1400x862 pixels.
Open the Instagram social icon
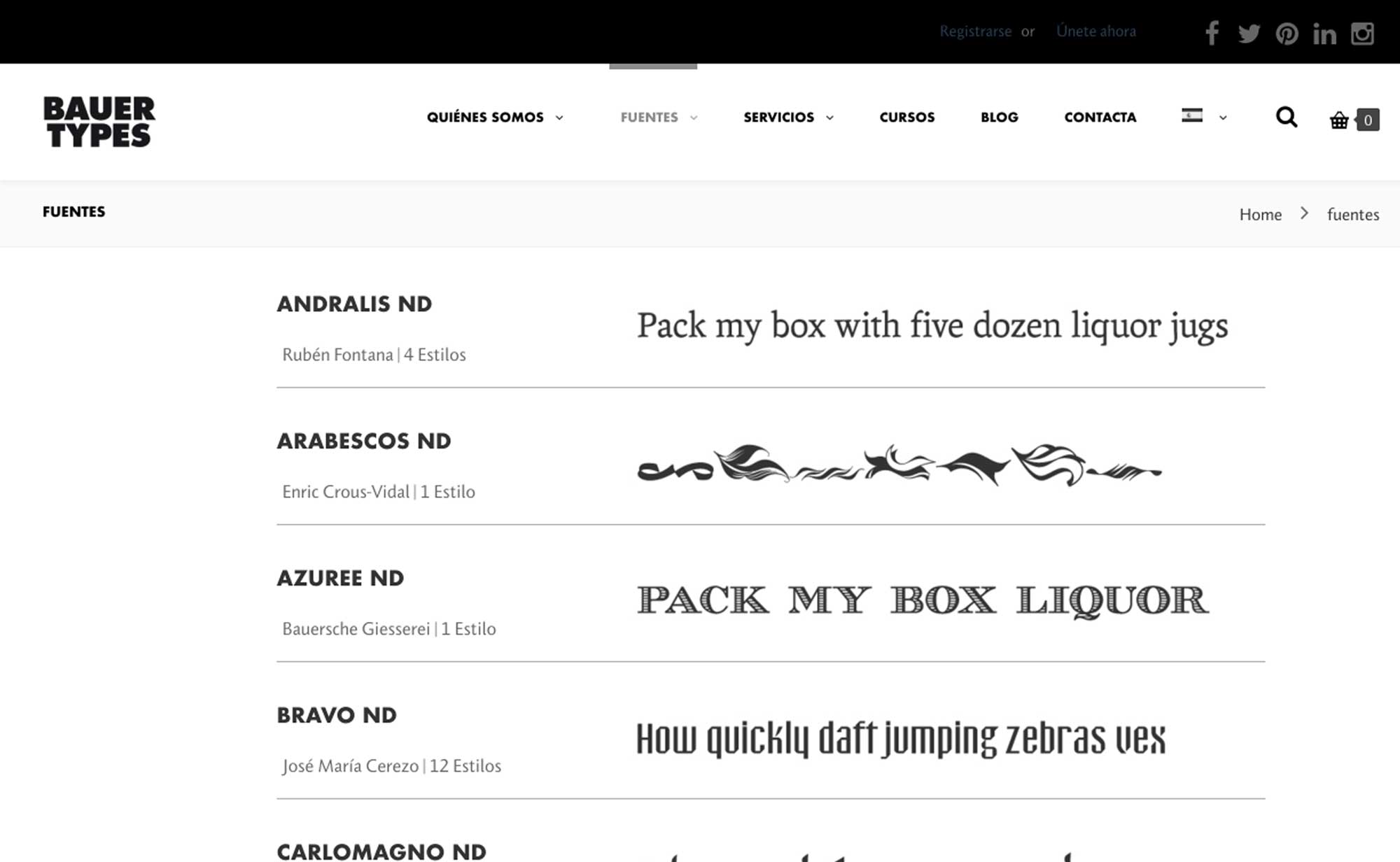click(x=1362, y=34)
